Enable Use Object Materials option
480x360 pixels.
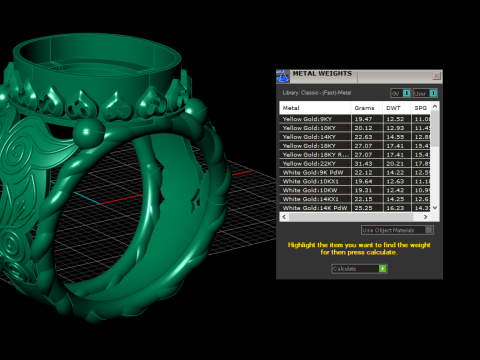[397, 230]
